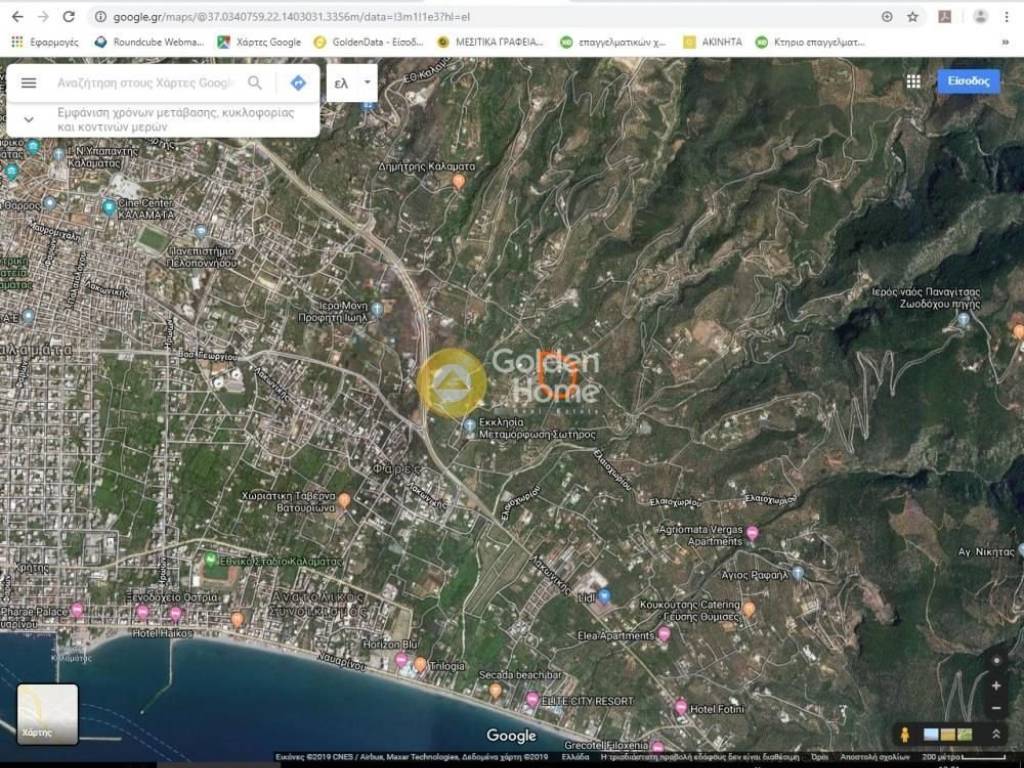The width and height of the screenshot is (1024, 768).
Task: Zoom out using the minus control
Action: 996,710
